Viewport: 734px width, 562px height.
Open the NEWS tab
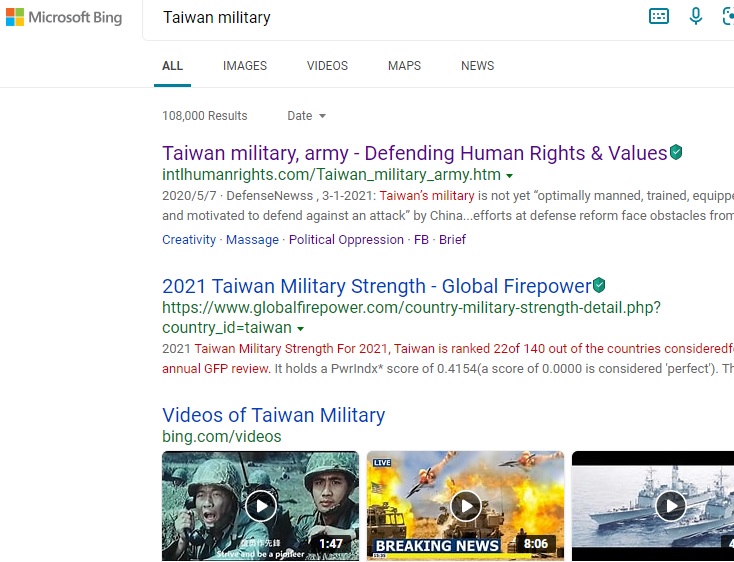[x=477, y=66]
